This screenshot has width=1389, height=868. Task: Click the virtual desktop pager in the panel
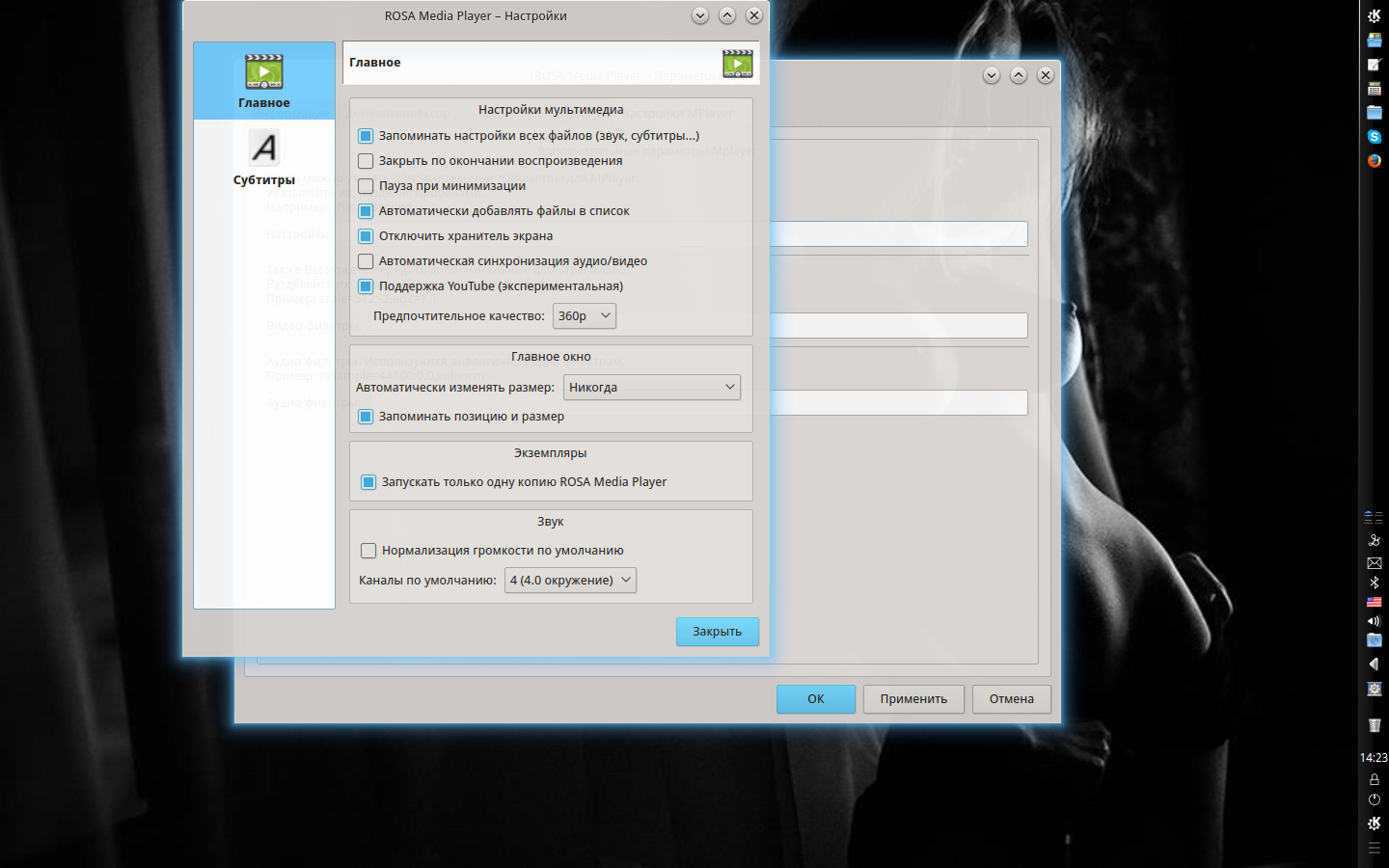pyautogui.click(x=1374, y=517)
